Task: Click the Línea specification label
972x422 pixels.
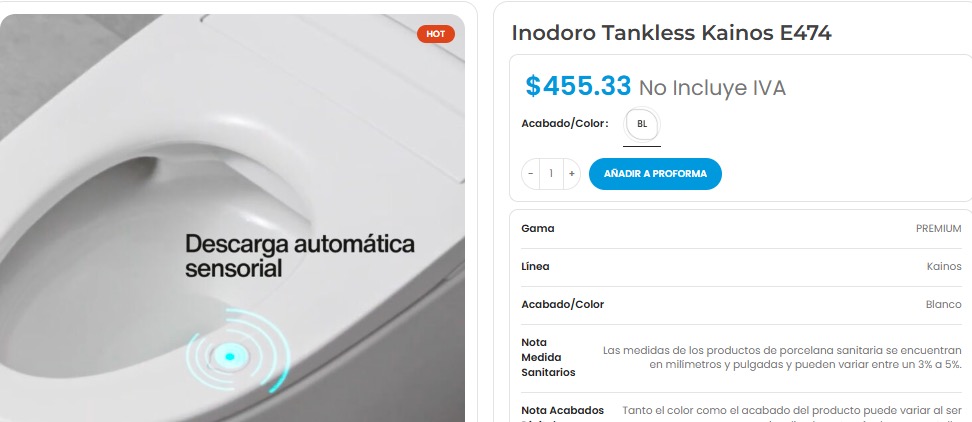Action: [536, 266]
